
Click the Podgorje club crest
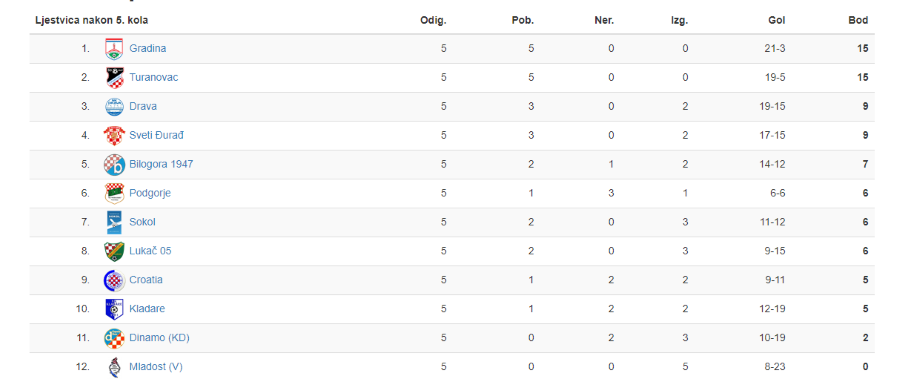114,193
